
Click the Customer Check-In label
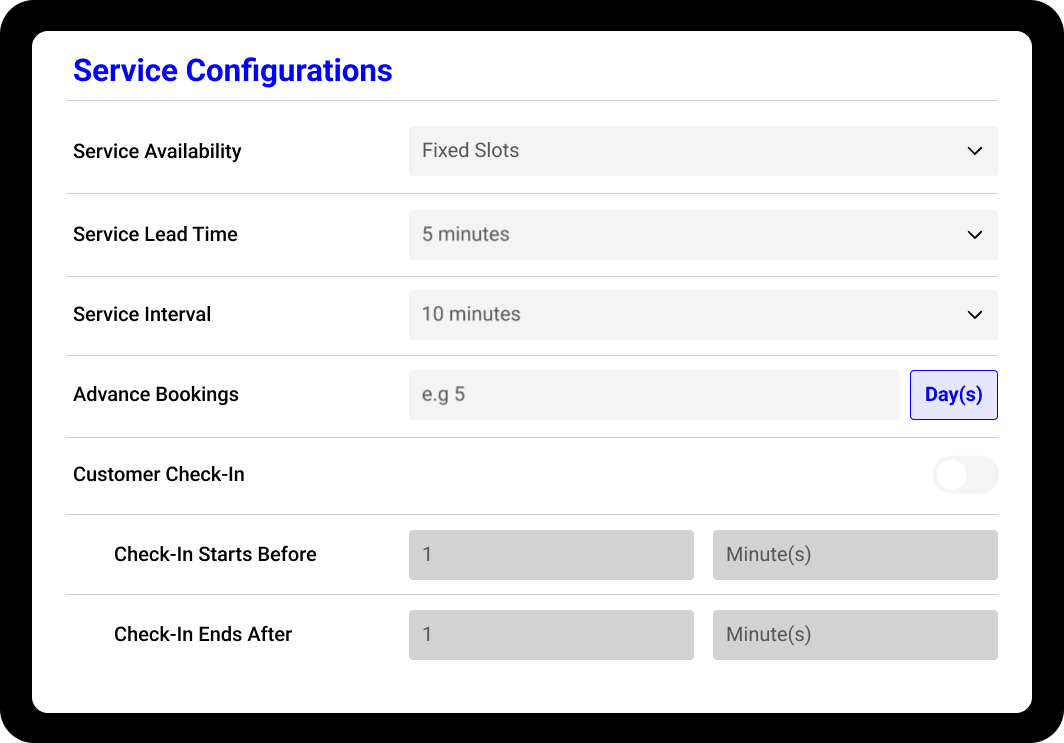[x=158, y=475]
